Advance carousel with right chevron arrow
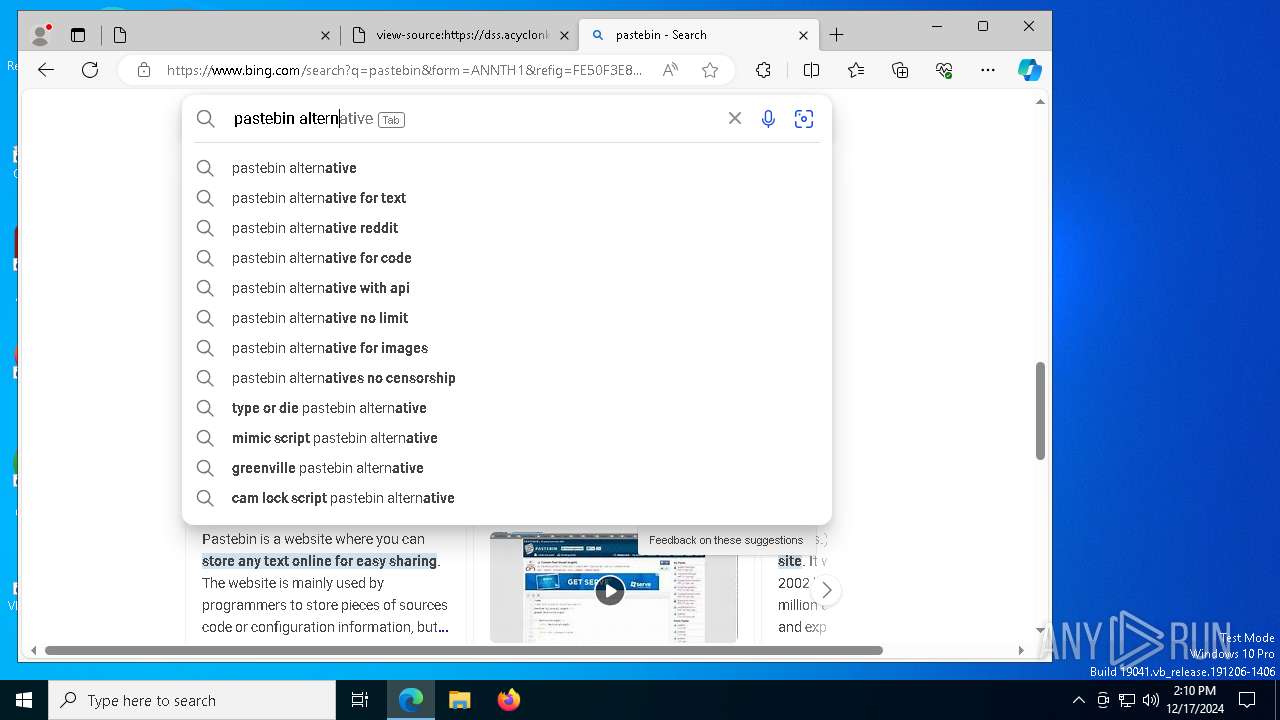This screenshot has width=1280, height=720. click(826, 590)
